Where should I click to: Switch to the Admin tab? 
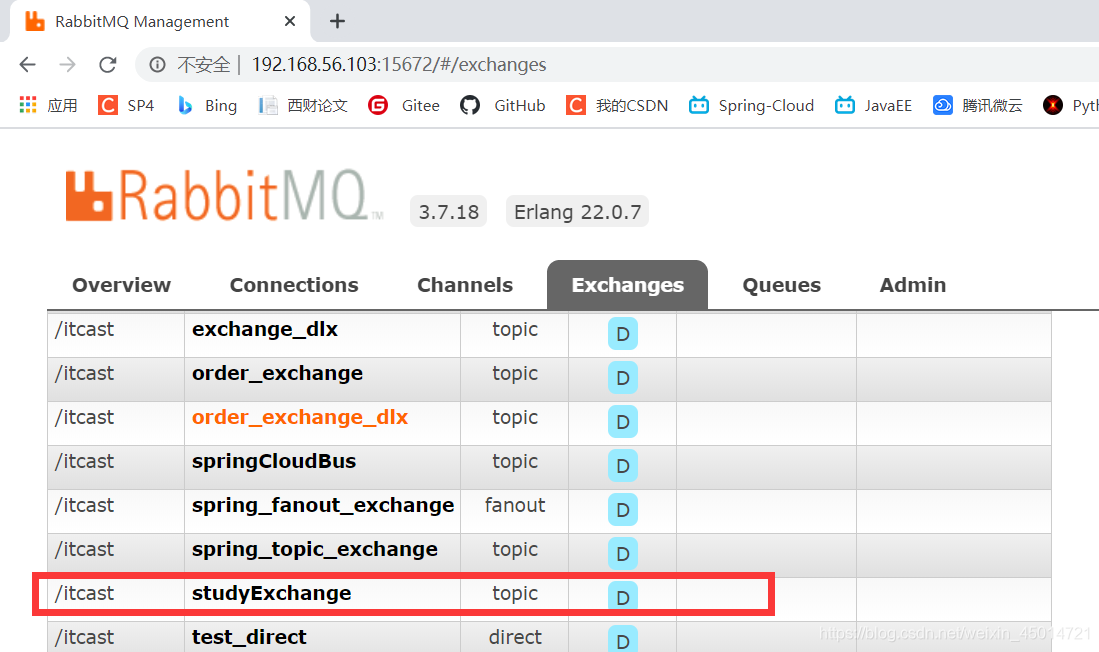pyautogui.click(x=913, y=285)
